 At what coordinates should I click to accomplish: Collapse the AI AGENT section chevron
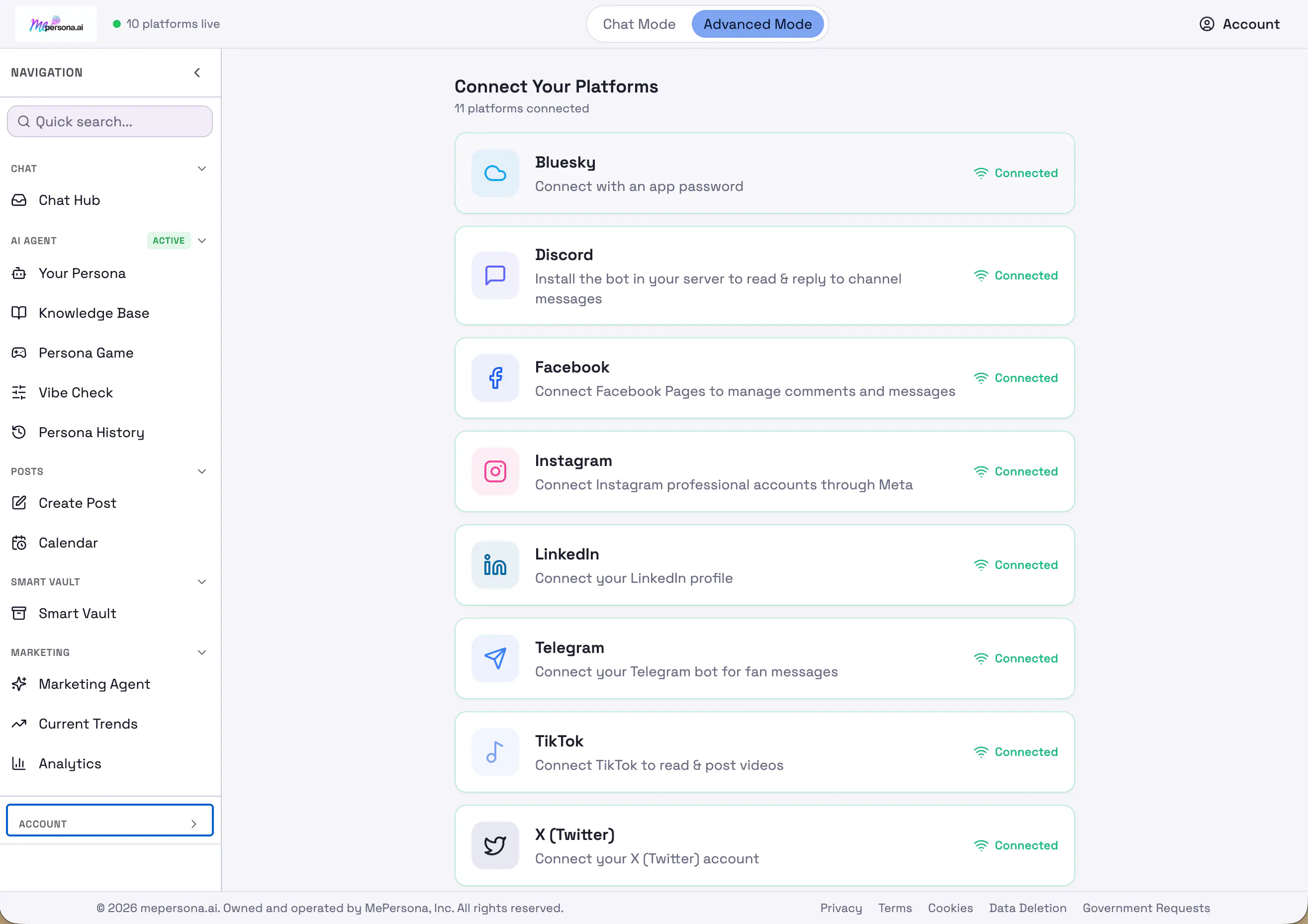coord(201,240)
